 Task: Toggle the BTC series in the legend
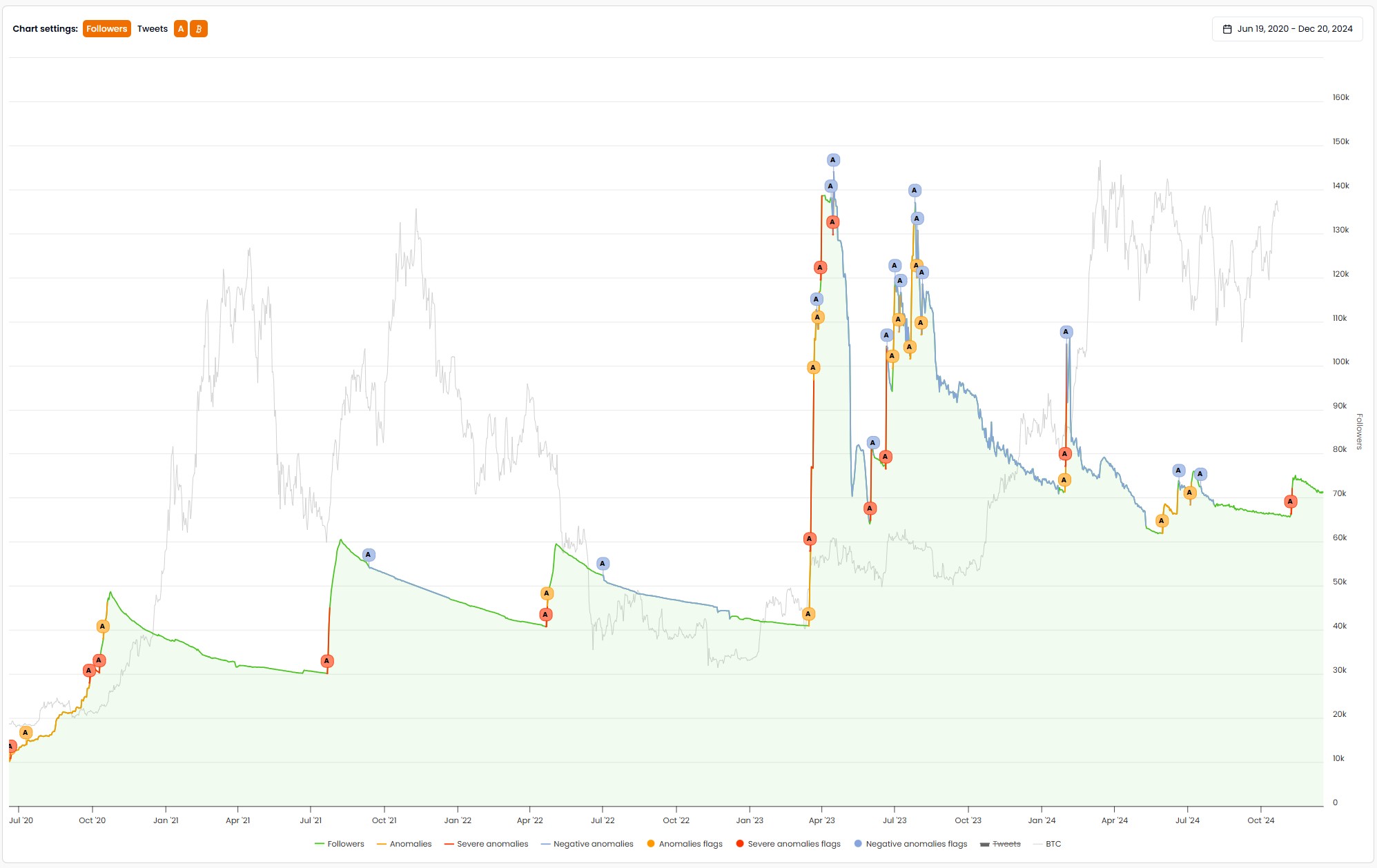pyautogui.click(x=1052, y=844)
